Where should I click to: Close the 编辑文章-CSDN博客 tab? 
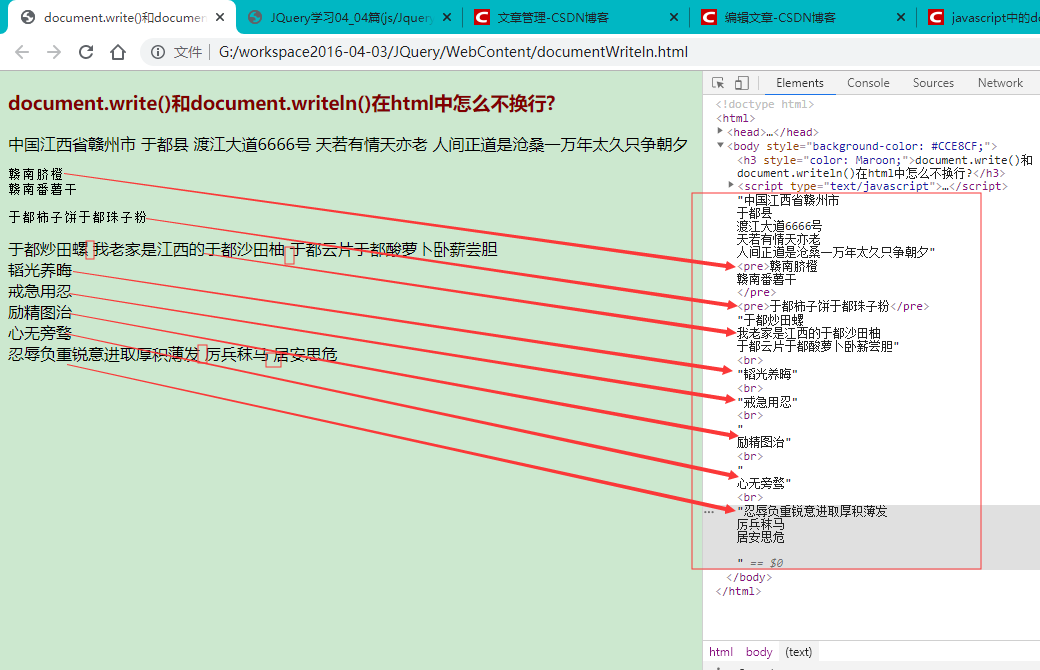click(x=901, y=17)
